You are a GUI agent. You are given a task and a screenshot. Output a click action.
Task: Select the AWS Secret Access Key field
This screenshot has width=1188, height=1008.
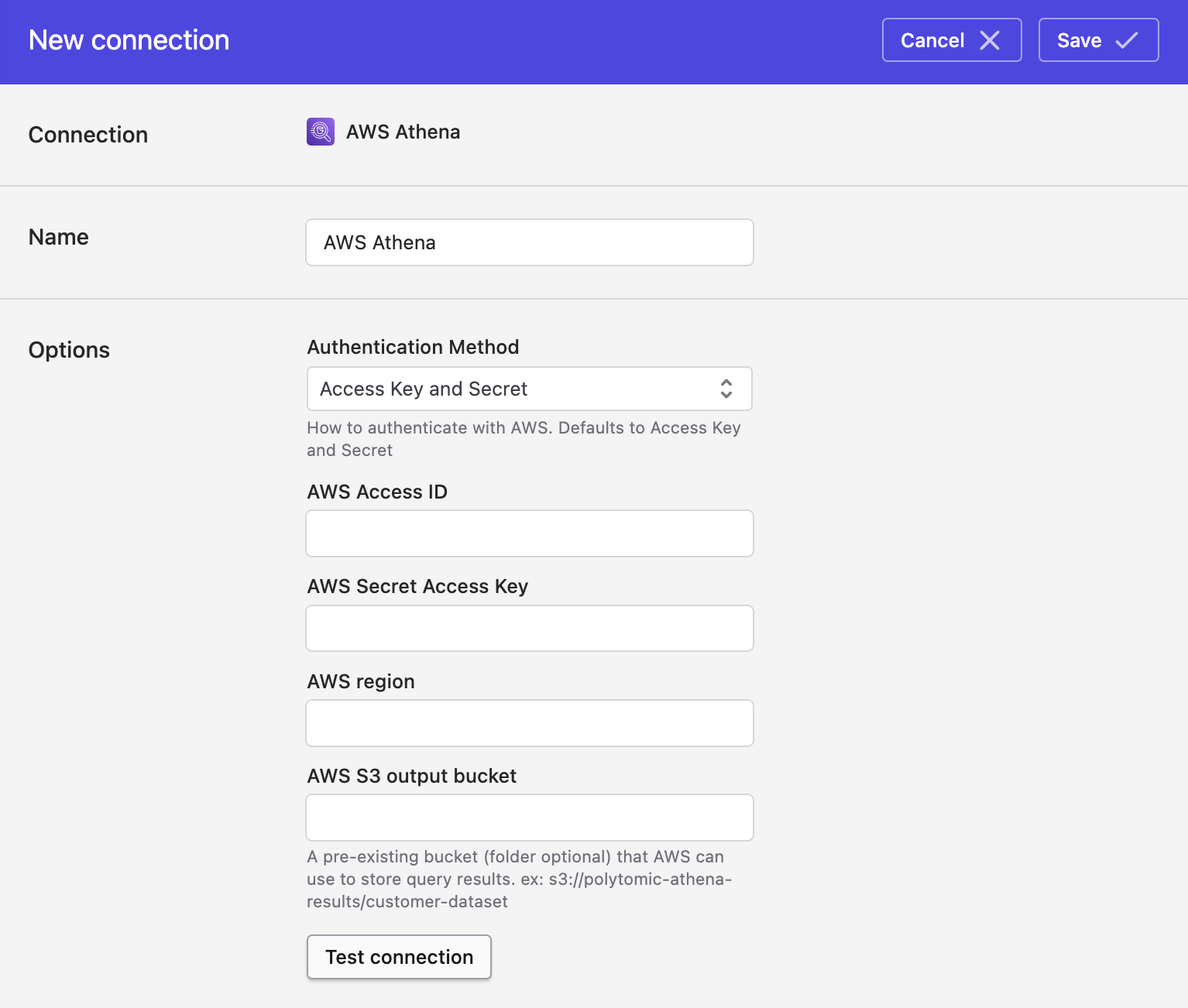[530, 628]
